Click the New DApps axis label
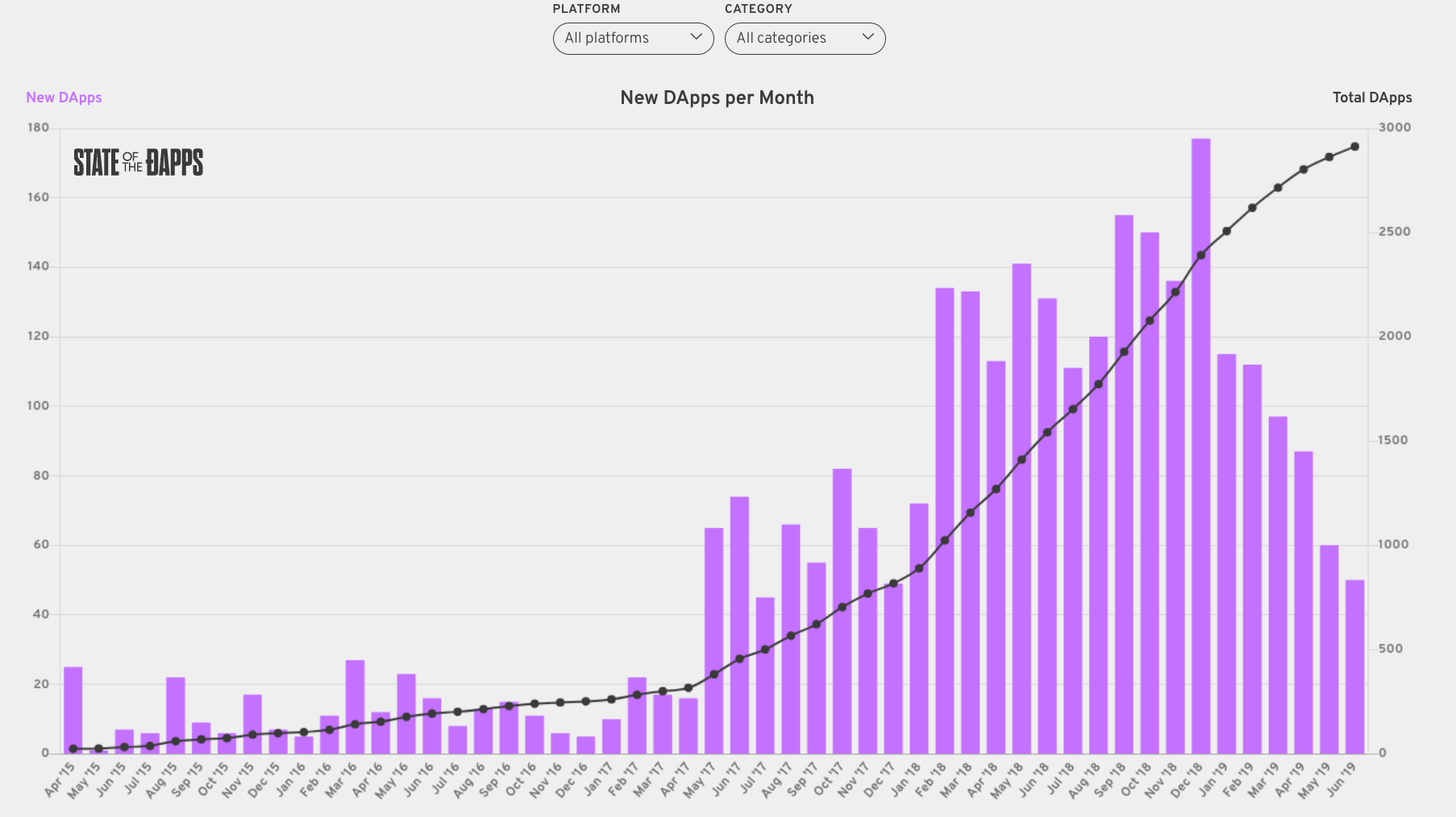The width and height of the screenshot is (1456, 817). tap(64, 97)
